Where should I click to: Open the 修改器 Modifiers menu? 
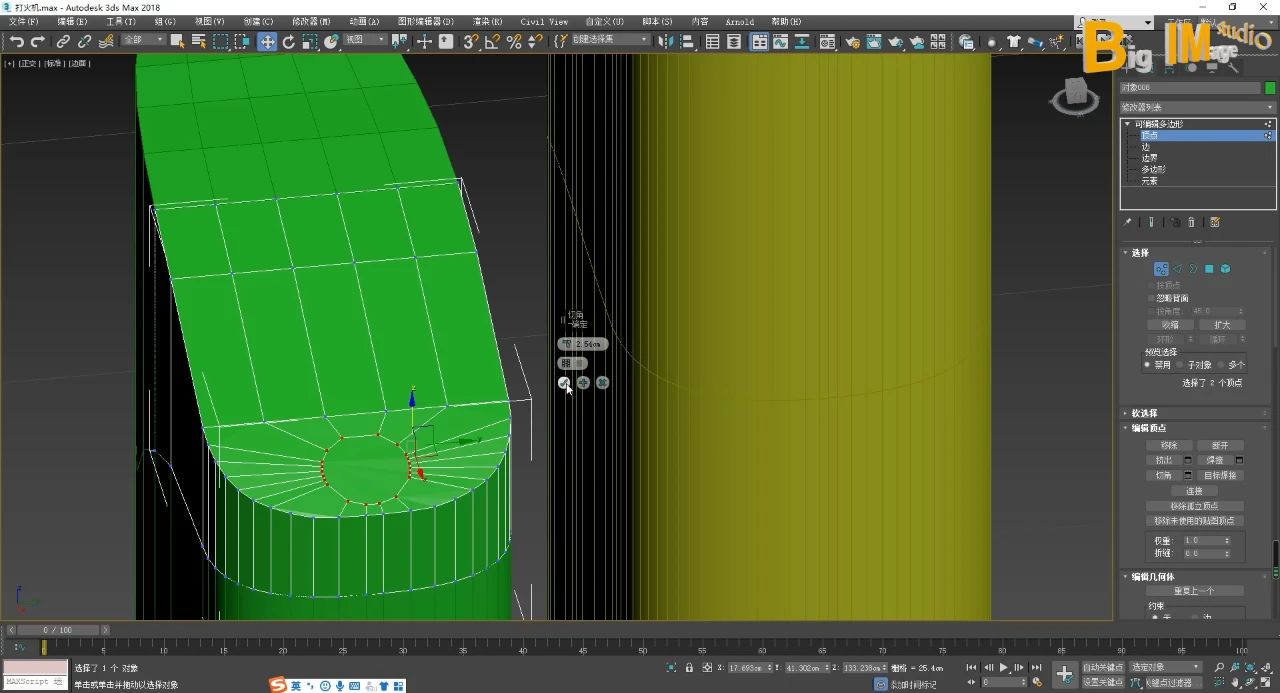point(310,21)
